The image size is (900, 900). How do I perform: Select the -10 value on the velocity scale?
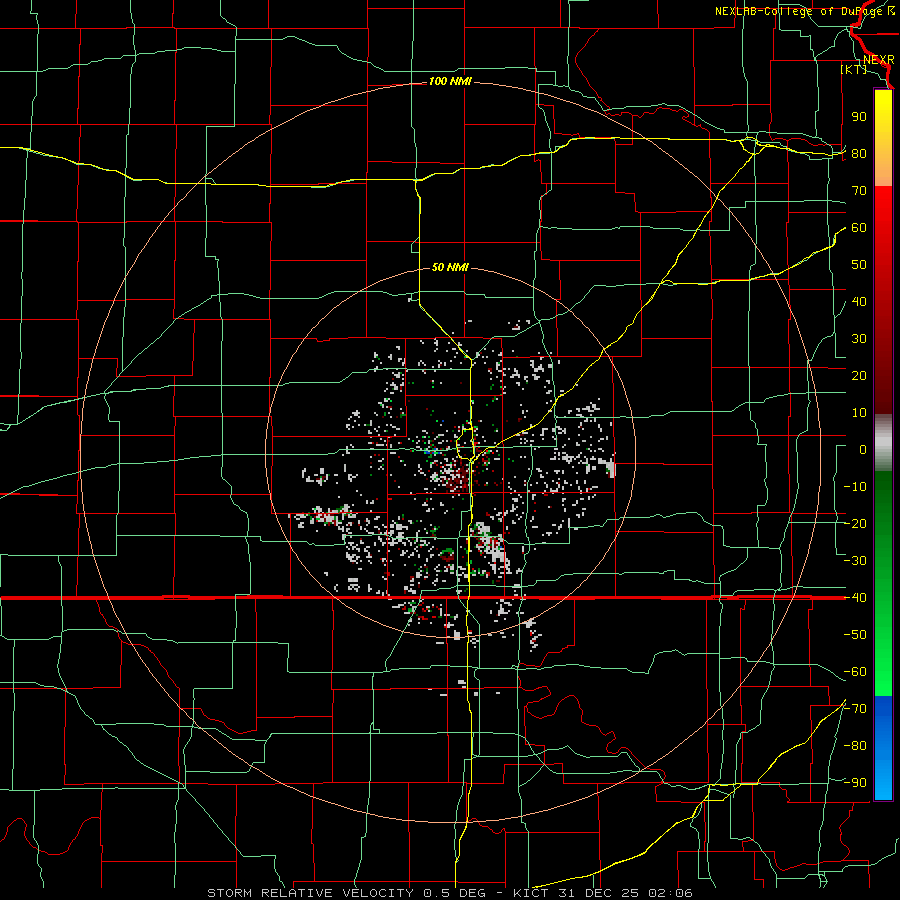coord(855,487)
